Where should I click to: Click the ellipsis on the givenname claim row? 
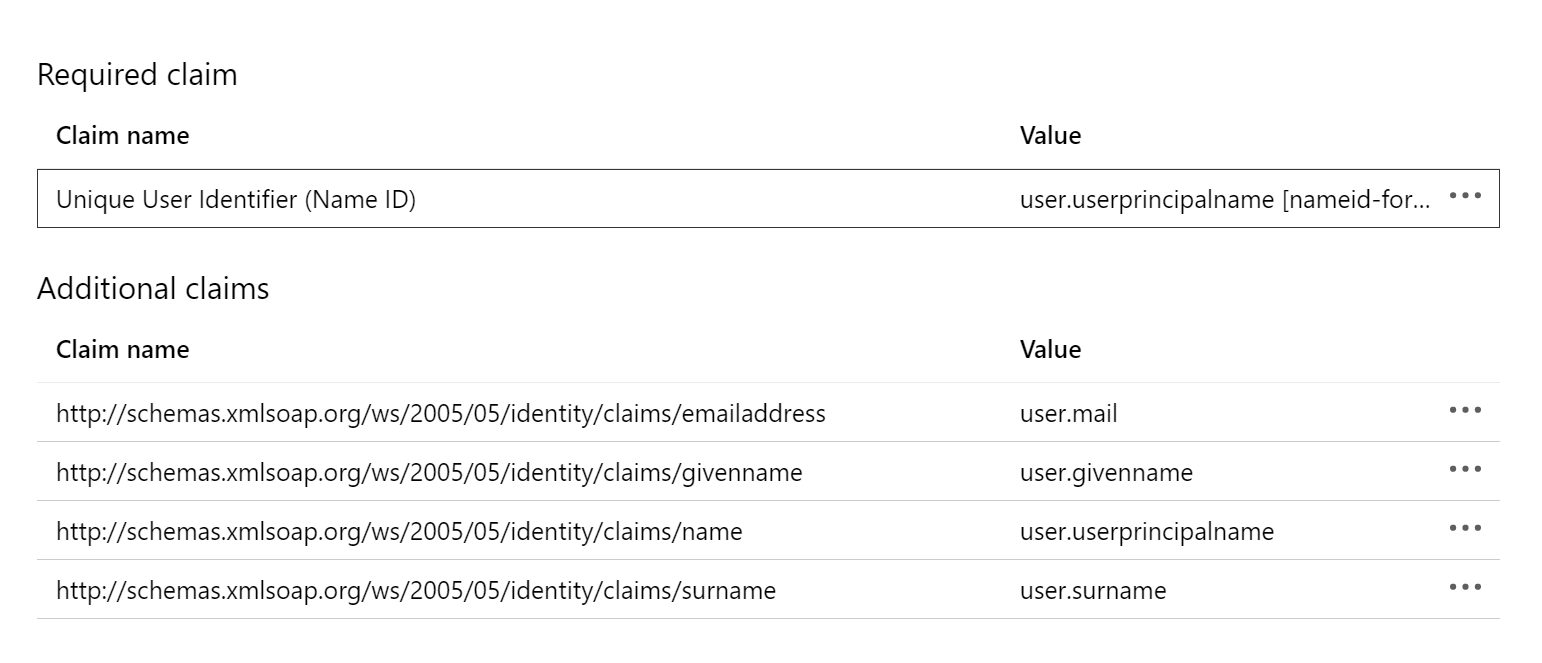(1464, 469)
